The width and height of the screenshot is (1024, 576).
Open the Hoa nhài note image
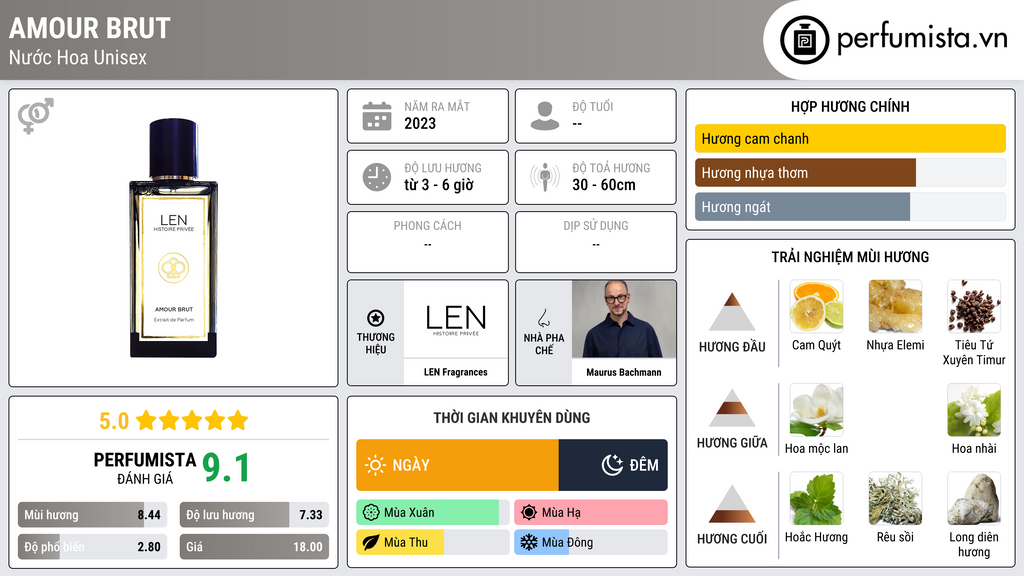click(974, 410)
